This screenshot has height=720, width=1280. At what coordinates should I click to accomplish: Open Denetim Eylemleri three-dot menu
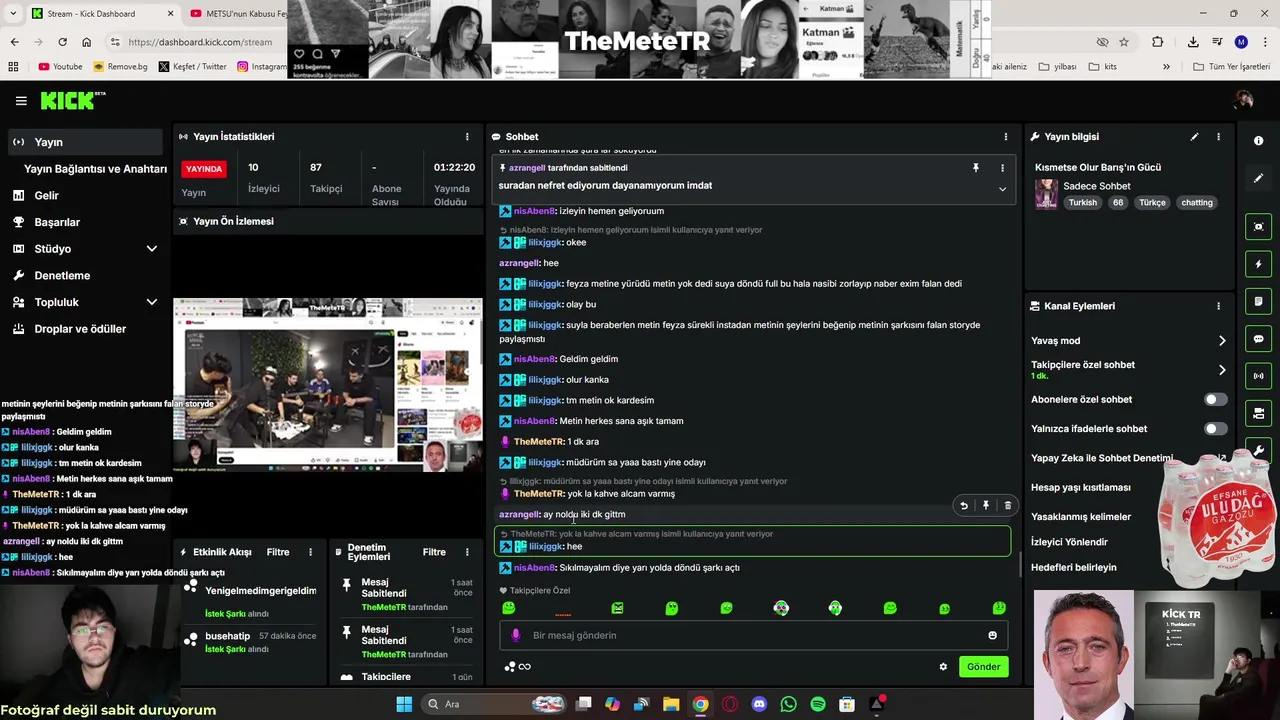(x=467, y=552)
